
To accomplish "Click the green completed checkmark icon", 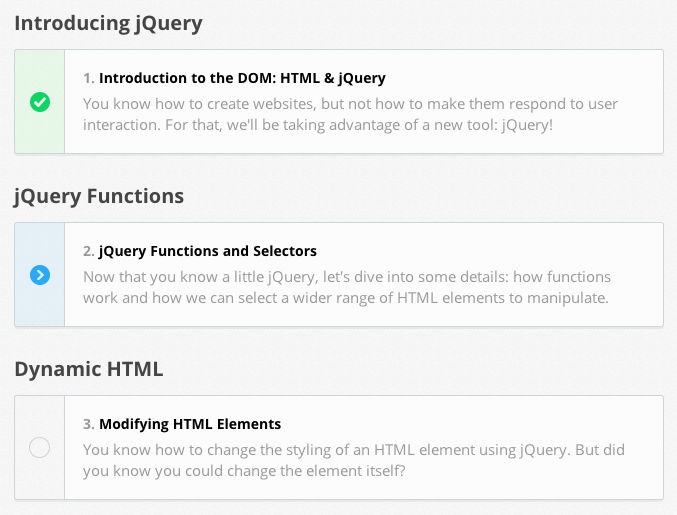I will click(x=40, y=102).
